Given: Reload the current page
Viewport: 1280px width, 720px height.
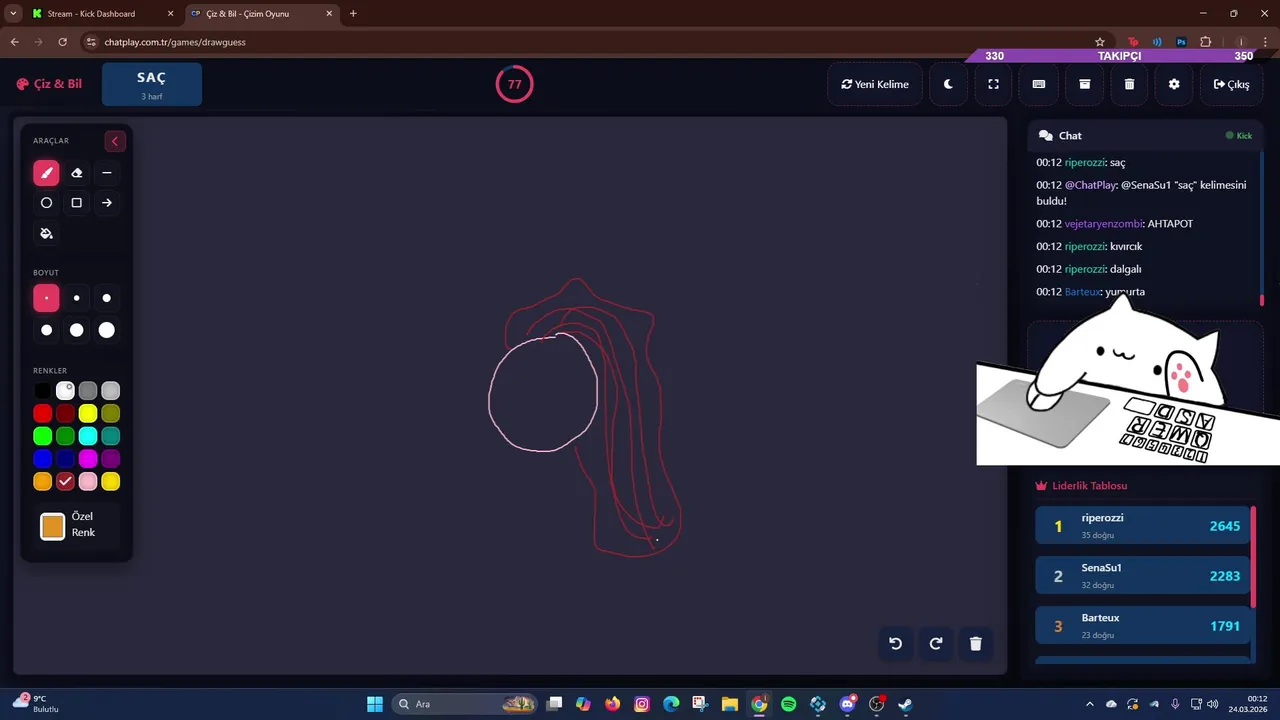Looking at the screenshot, I should click(62, 42).
